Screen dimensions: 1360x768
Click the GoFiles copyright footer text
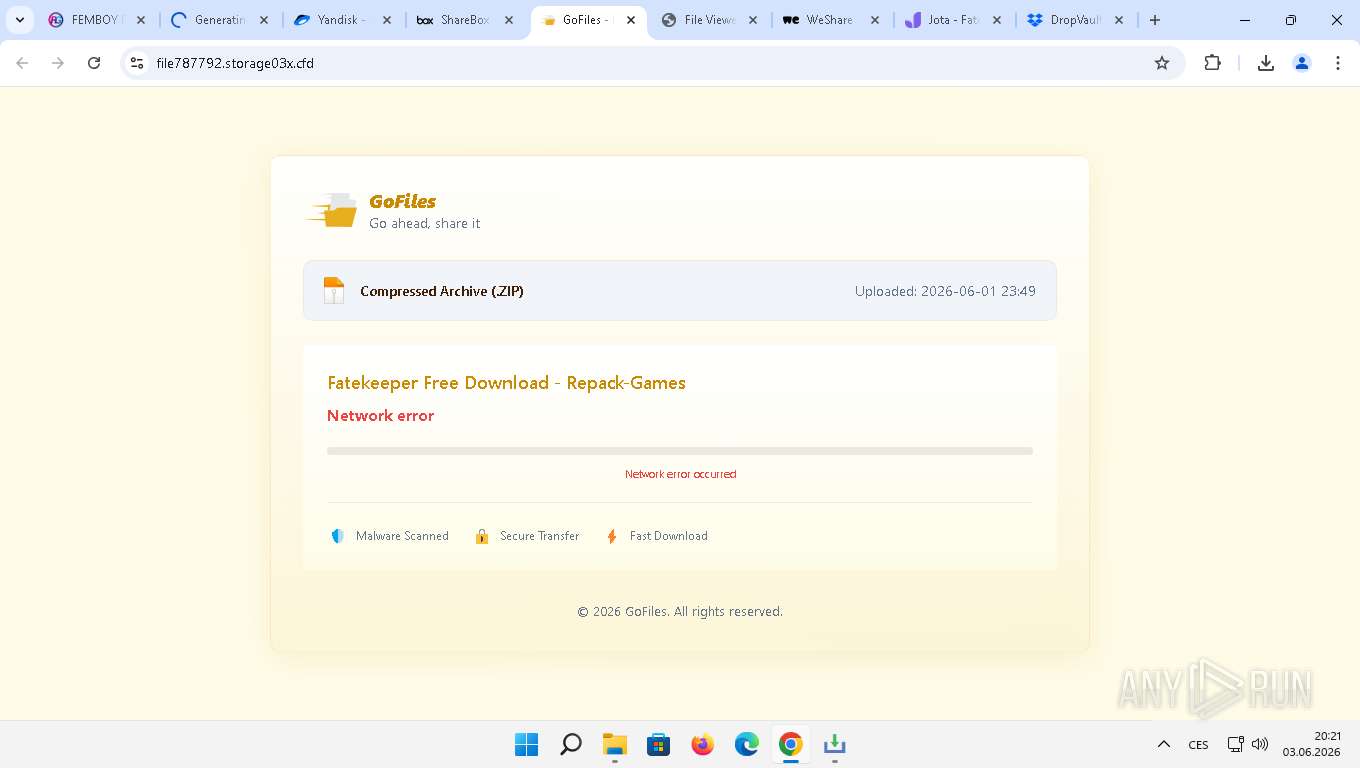coord(680,611)
